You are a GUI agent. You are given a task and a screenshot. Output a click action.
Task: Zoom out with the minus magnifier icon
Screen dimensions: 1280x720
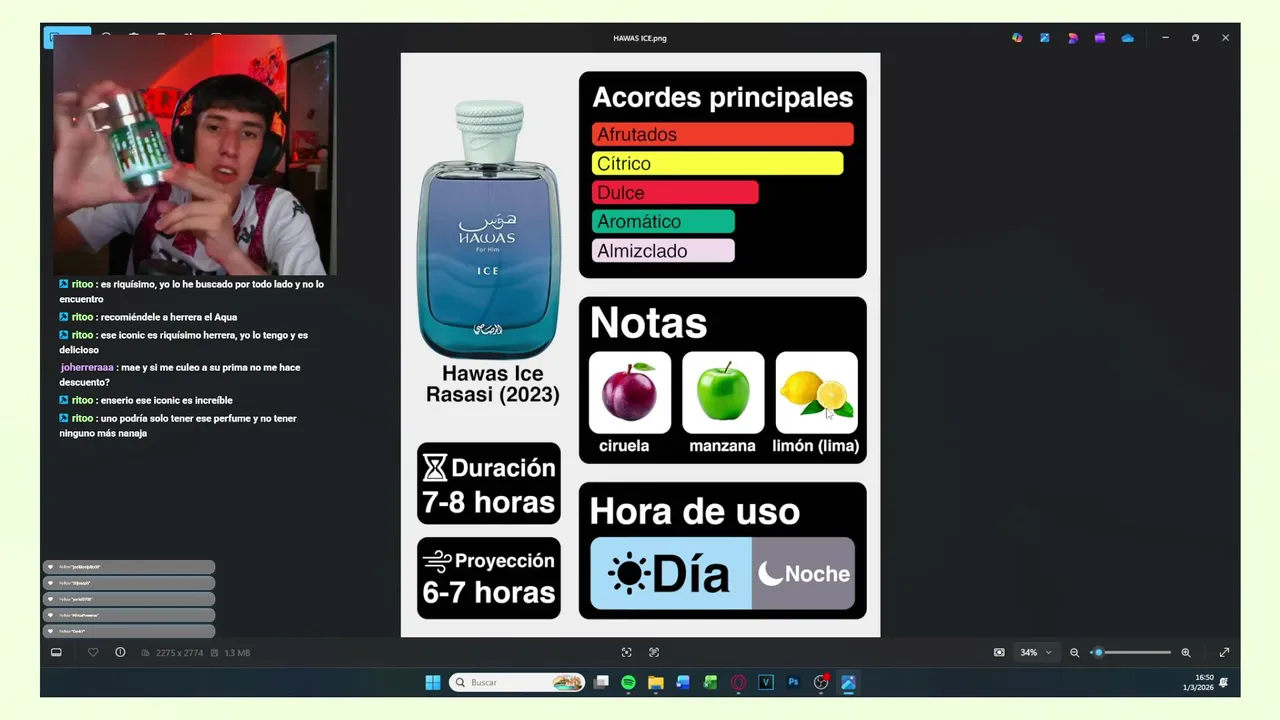pyautogui.click(x=1075, y=652)
